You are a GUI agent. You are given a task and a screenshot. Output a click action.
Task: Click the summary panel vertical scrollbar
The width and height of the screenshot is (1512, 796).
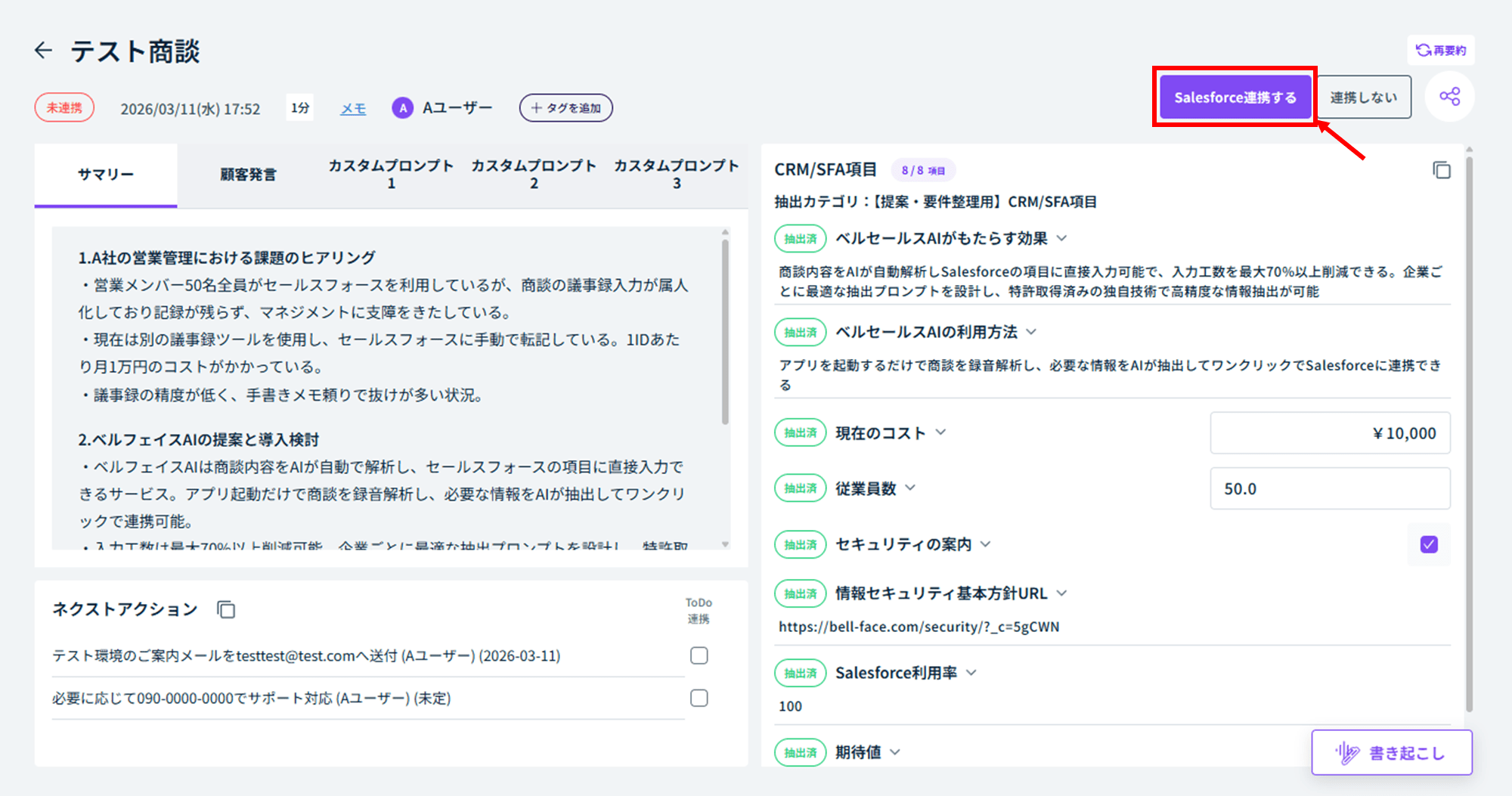[x=725, y=333]
